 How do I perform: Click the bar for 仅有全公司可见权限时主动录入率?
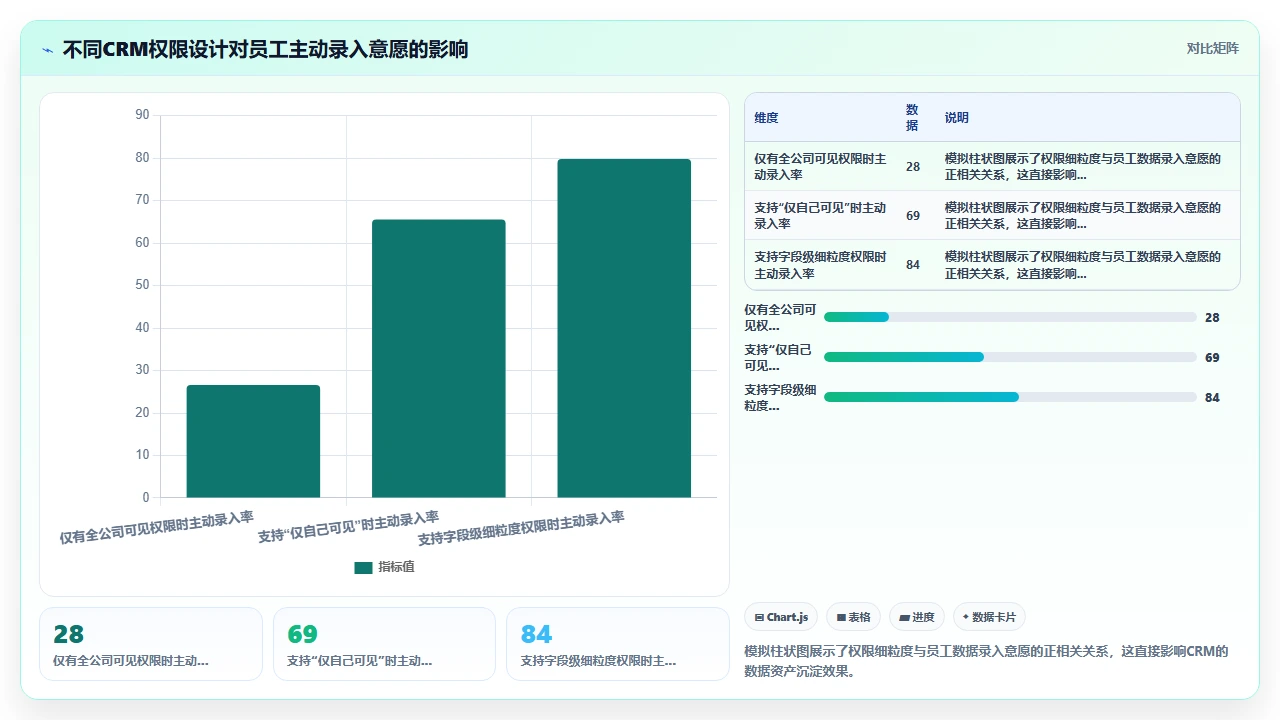click(253, 441)
